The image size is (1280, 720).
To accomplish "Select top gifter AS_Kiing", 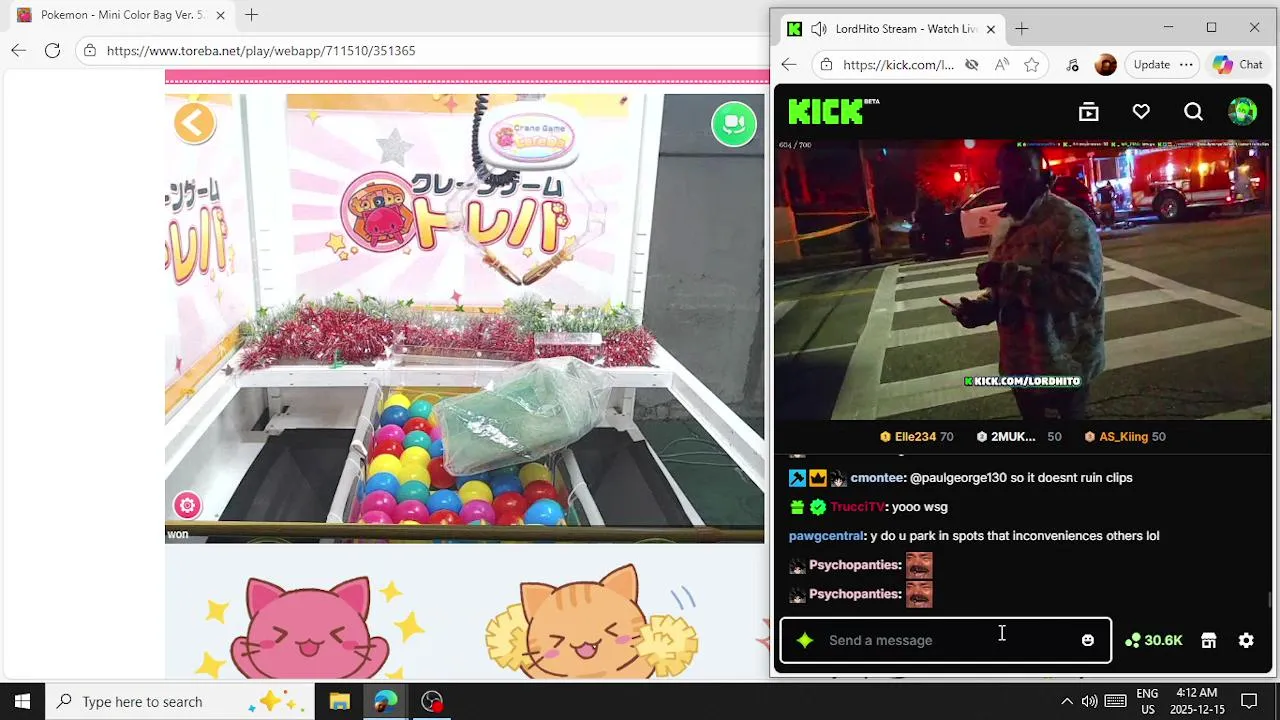I will (1124, 437).
